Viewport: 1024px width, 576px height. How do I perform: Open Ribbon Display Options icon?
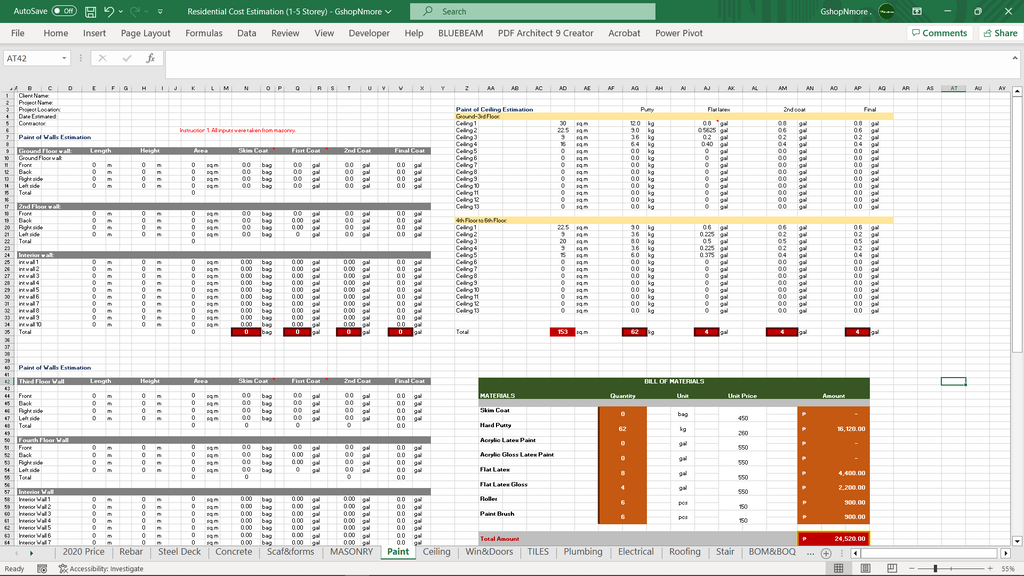point(917,11)
